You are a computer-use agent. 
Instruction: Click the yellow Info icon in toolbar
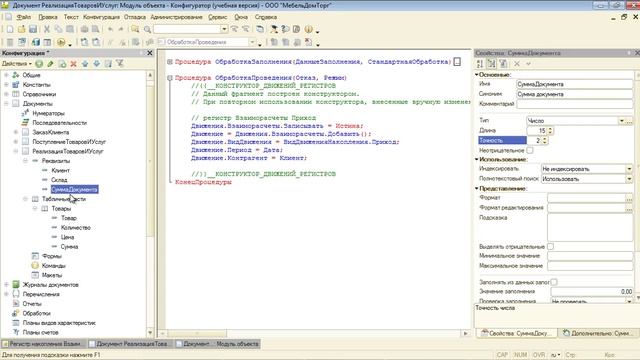(x=309, y=29)
